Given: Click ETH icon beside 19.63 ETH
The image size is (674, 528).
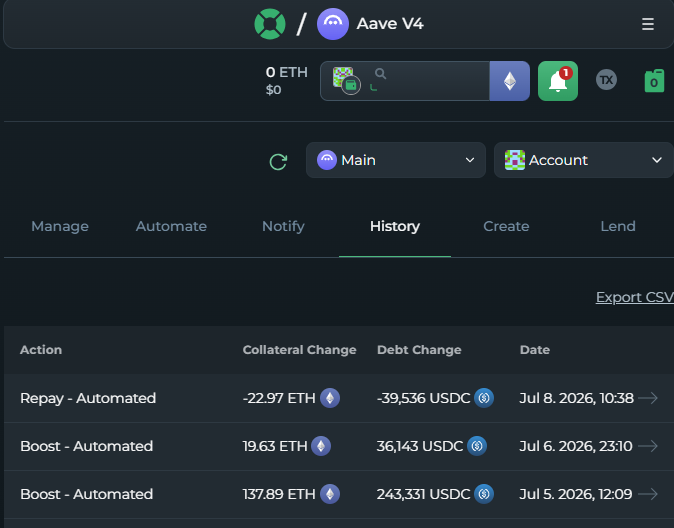Looking at the screenshot, I should pyautogui.click(x=321, y=446).
